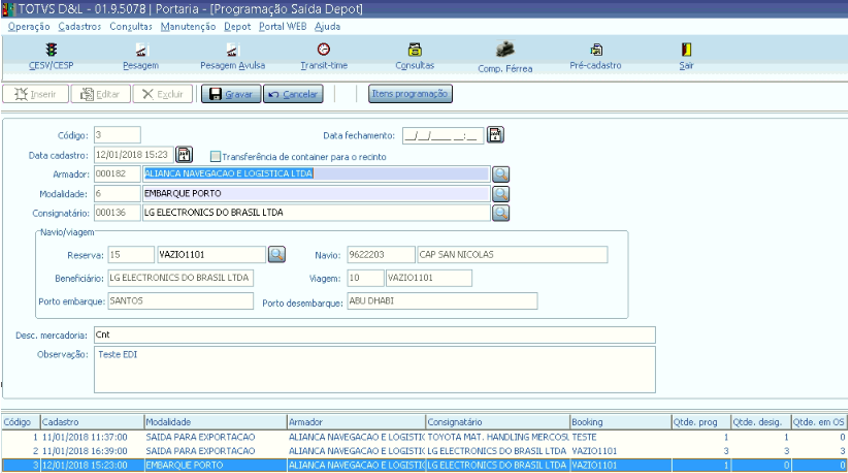Click the Desc. mercadoria field

click(375, 335)
